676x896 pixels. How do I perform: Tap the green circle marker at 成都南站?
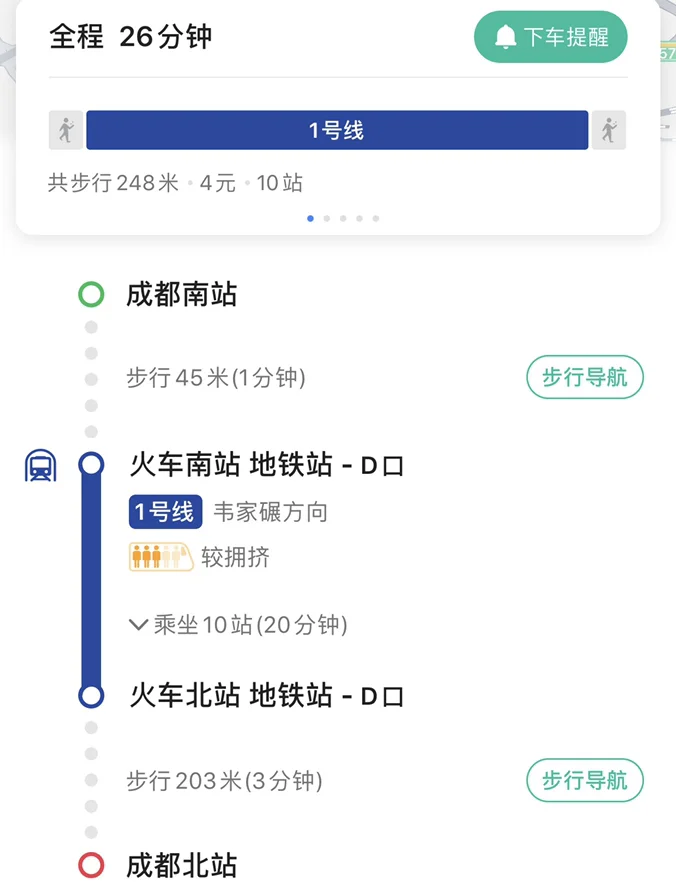click(x=92, y=294)
